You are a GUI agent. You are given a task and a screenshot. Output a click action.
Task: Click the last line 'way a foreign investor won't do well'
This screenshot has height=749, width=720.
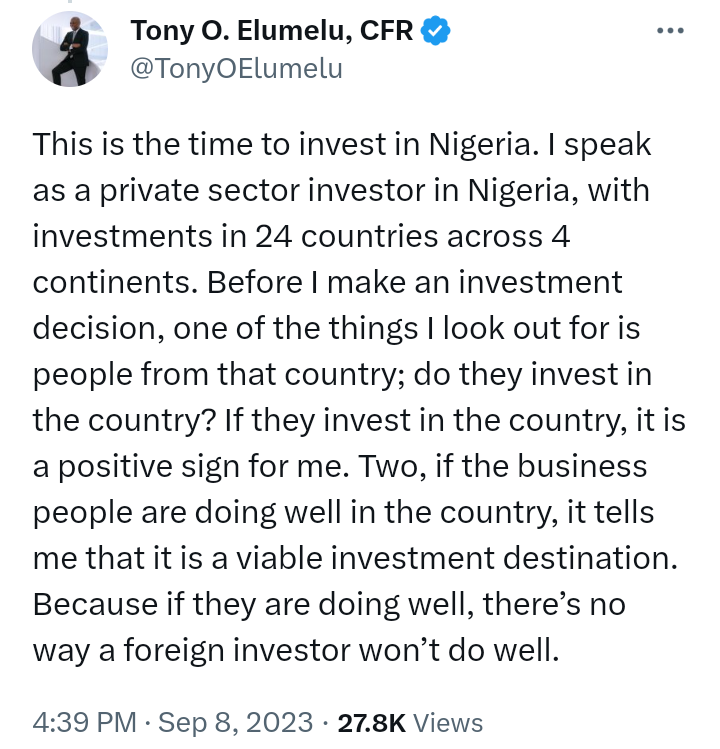tap(296, 651)
